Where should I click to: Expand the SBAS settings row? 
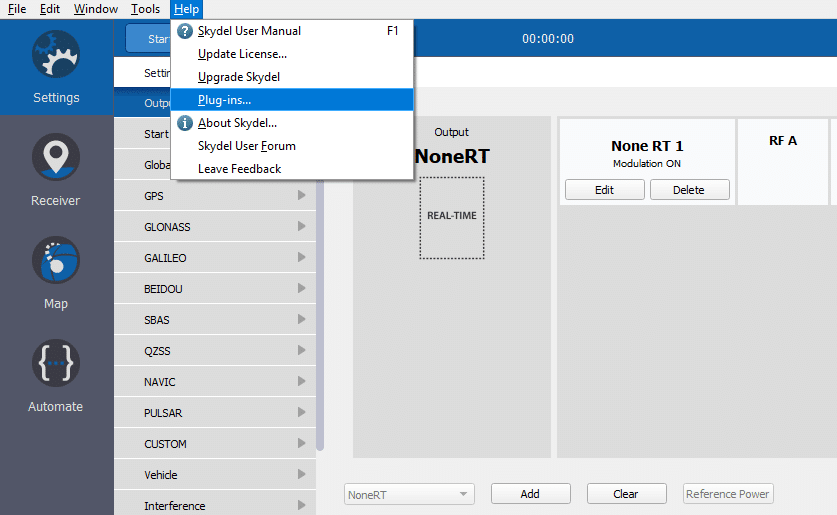215,320
